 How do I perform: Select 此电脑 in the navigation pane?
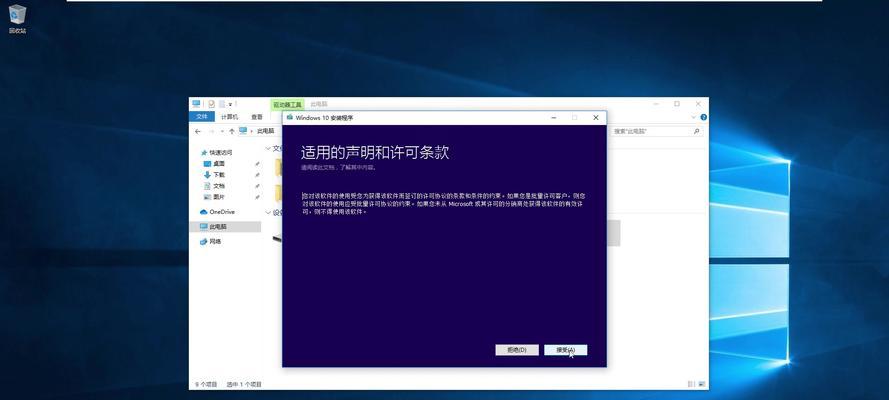[225, 227]
